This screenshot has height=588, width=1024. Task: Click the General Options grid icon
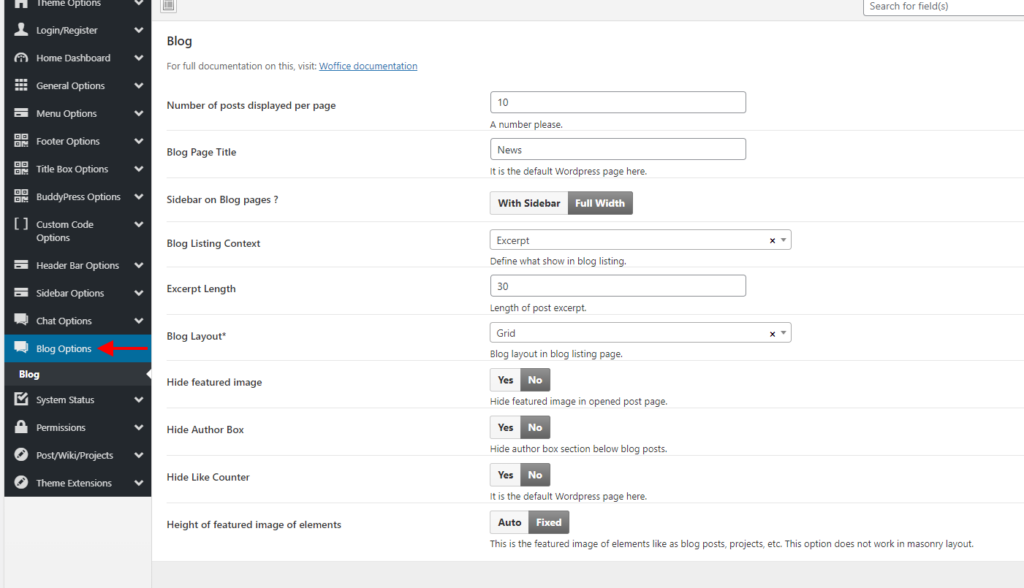[21, 86]
